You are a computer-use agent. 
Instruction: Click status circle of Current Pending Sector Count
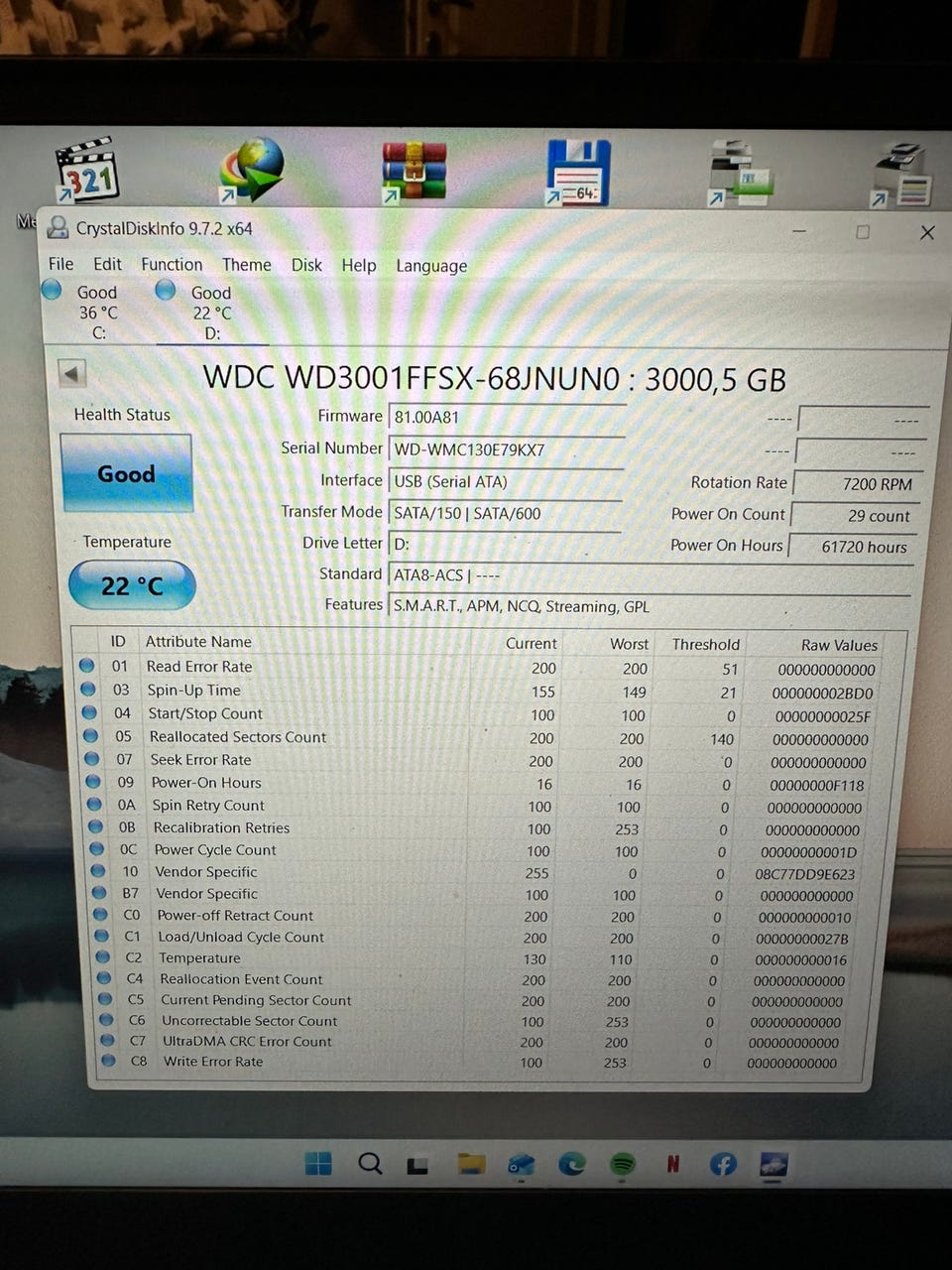pyautogui.click(x=106, y=998)
